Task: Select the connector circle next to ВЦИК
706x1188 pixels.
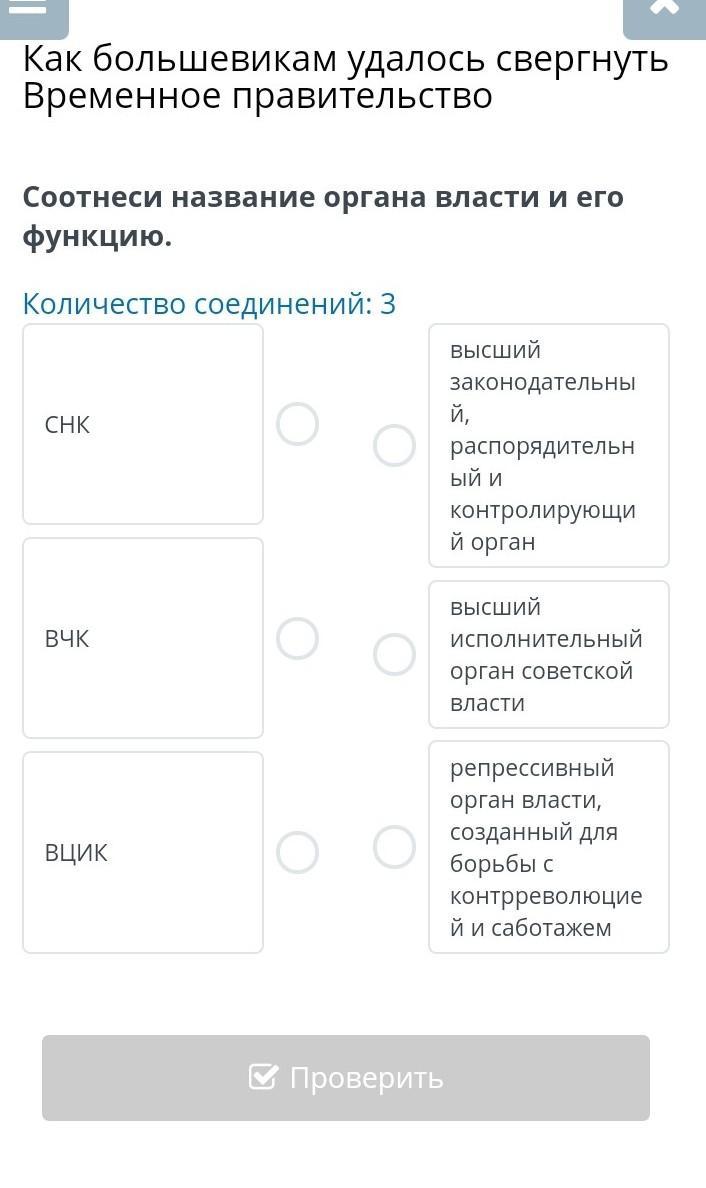Action: (297, 852)
